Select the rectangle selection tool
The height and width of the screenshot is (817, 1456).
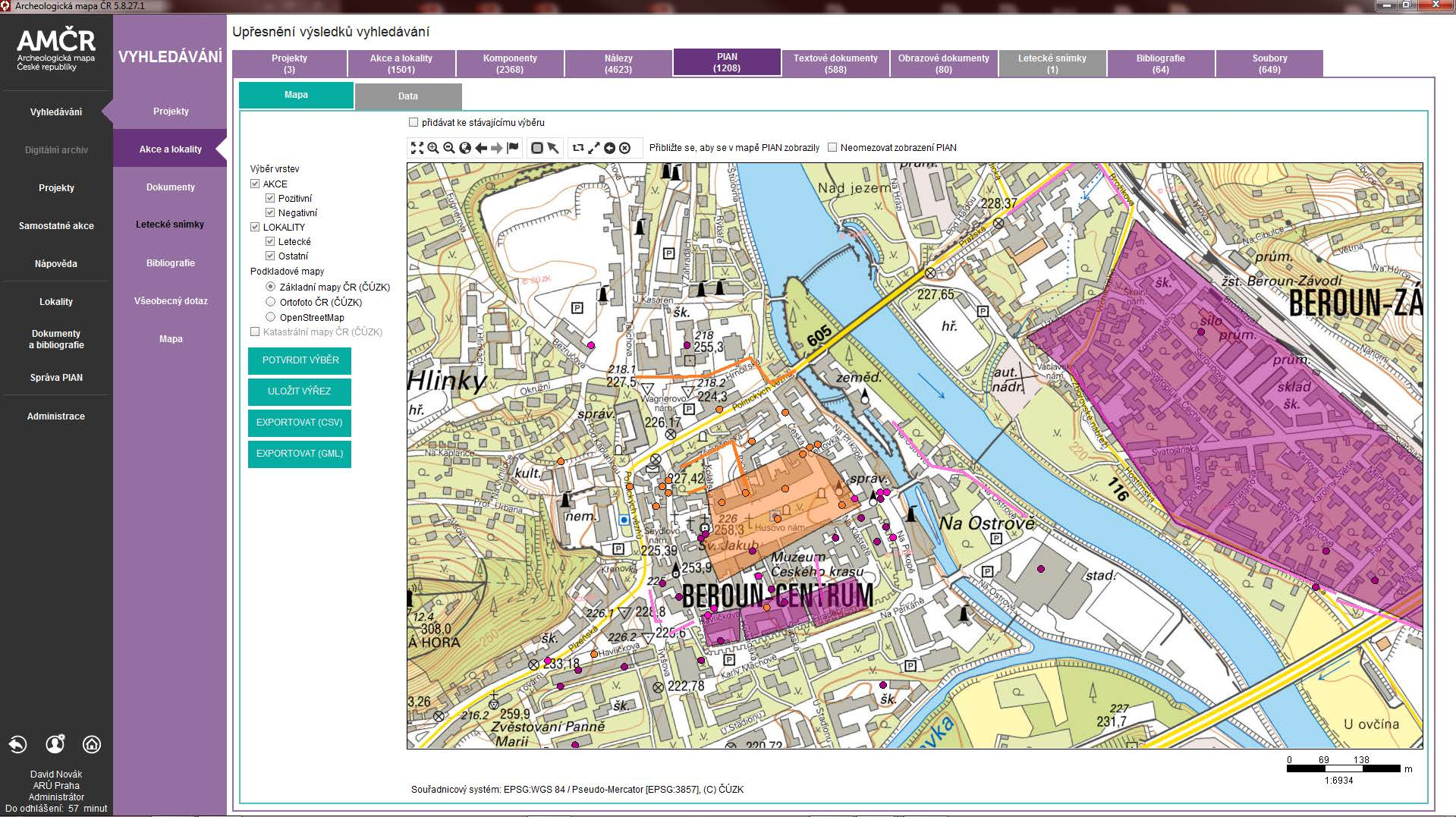[x=537, y=148]
